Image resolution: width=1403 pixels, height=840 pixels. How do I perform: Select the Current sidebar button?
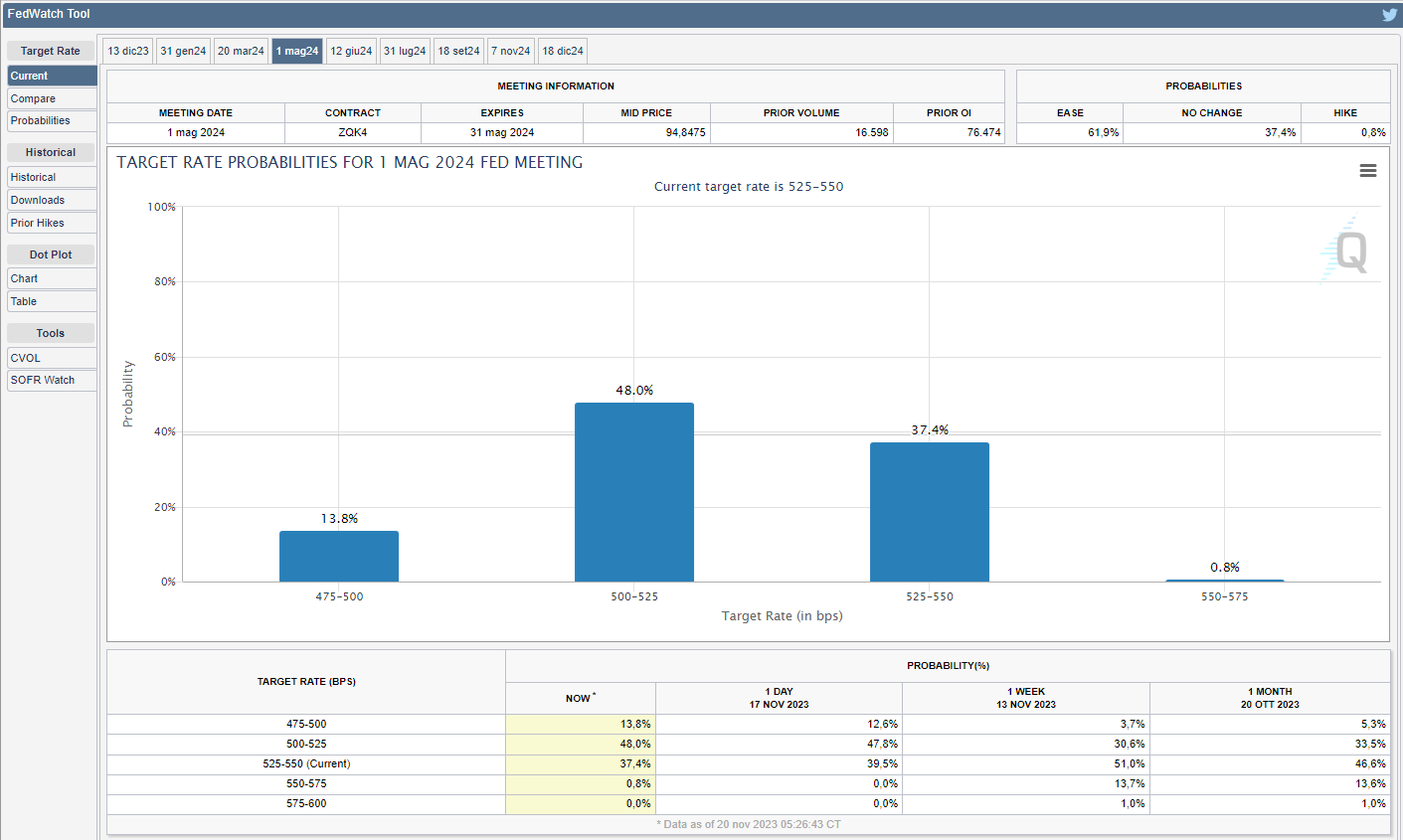click(52, 76)
